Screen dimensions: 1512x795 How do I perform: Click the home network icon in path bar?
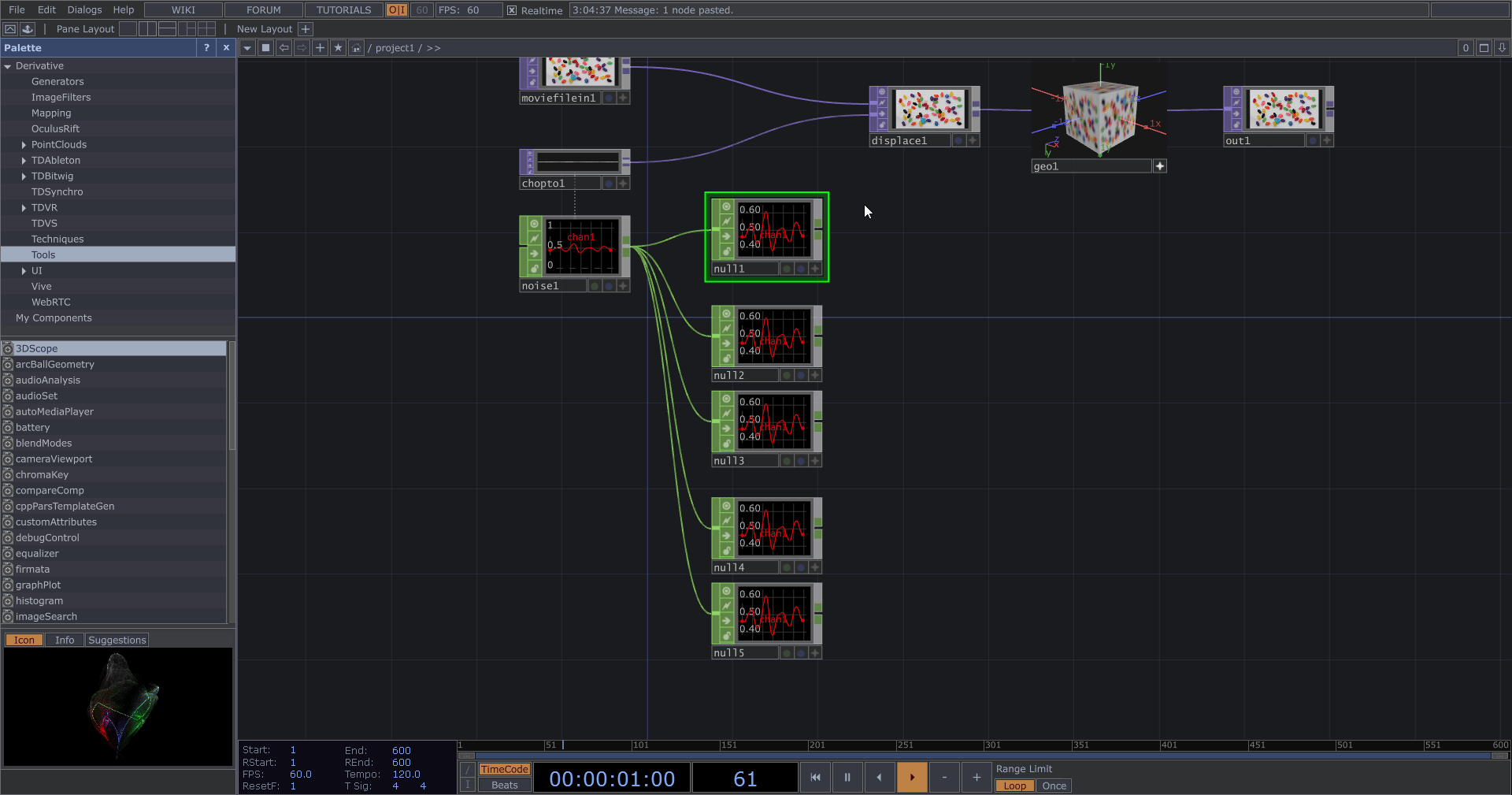(x=356, y=48)
